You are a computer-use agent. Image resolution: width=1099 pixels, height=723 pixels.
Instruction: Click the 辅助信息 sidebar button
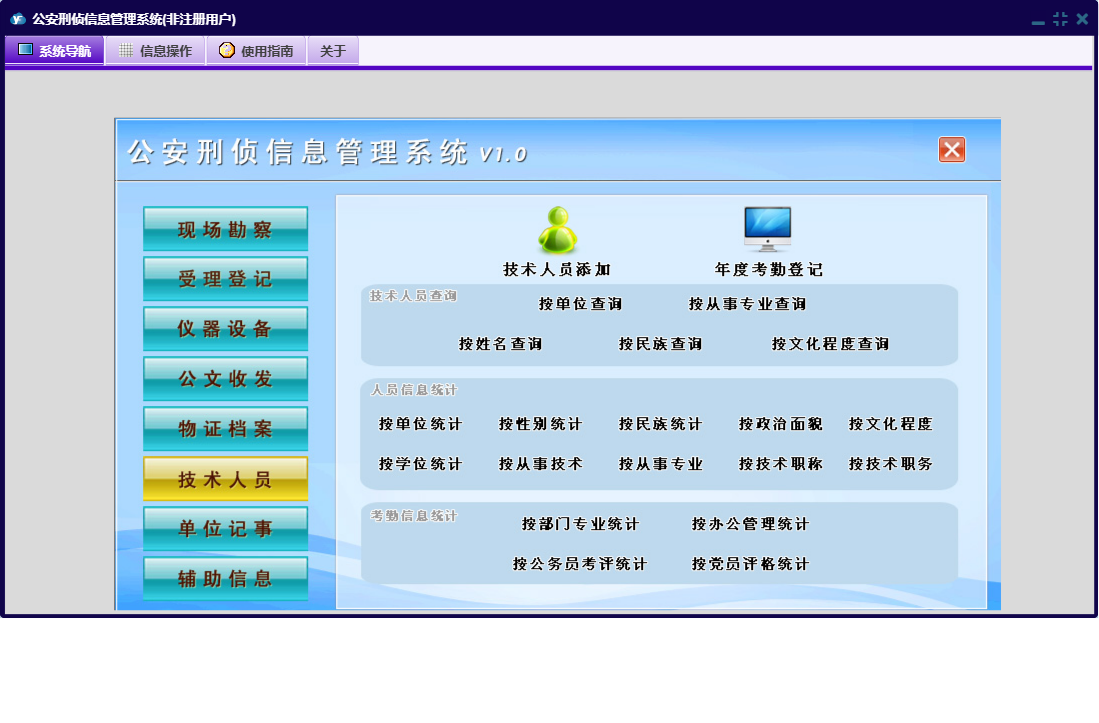coord(225,578)
